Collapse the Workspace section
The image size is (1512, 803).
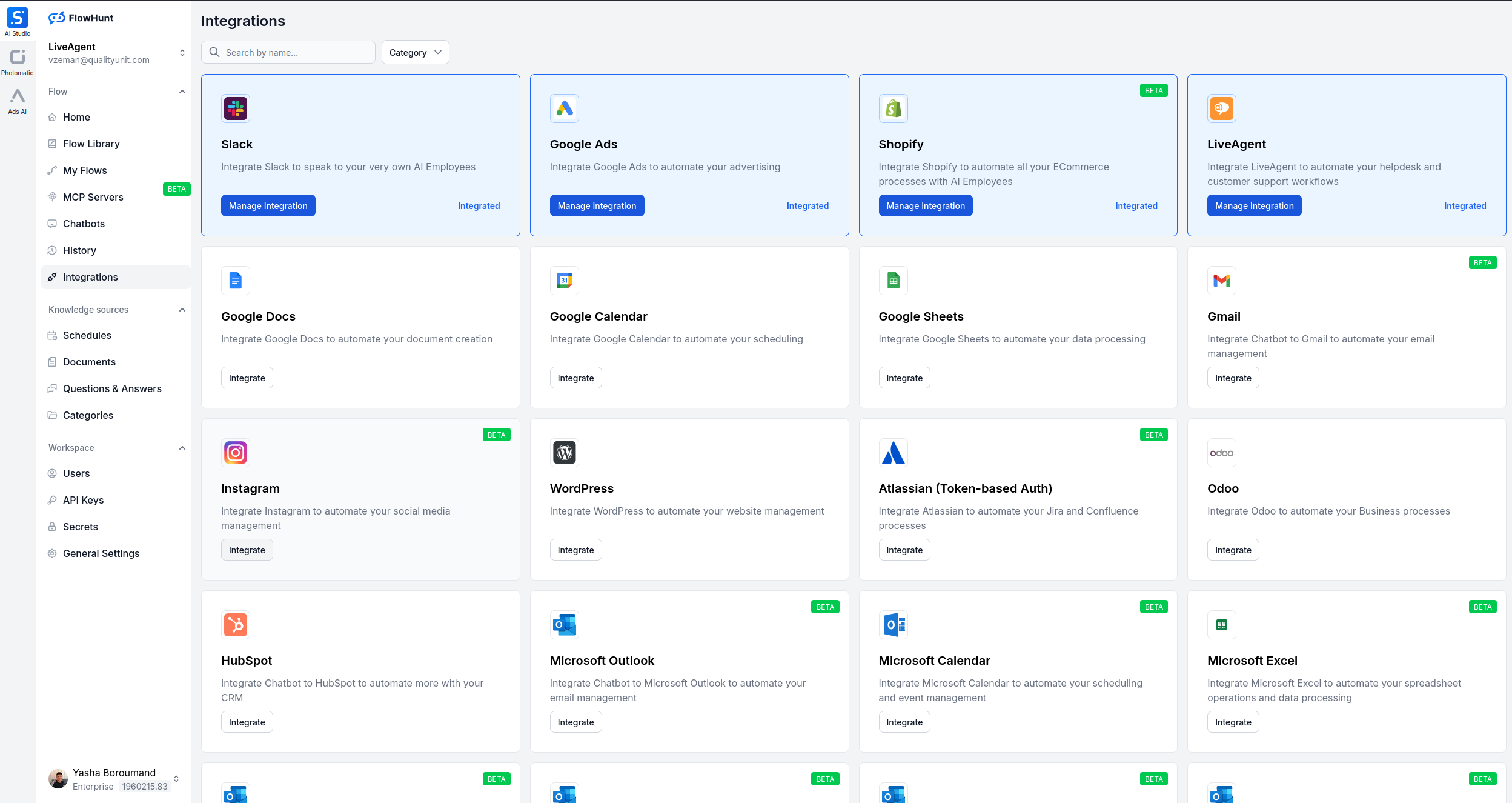click(x=182, y=448)
